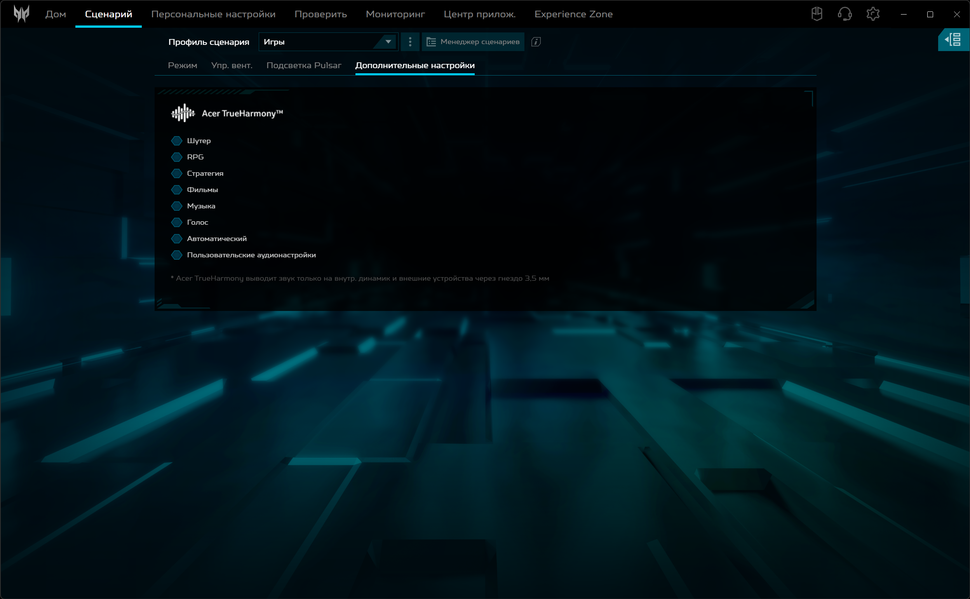This screenshot has width=970, height=599.
Task: Open the Experience Zone tab
Action: click(573, 14)
